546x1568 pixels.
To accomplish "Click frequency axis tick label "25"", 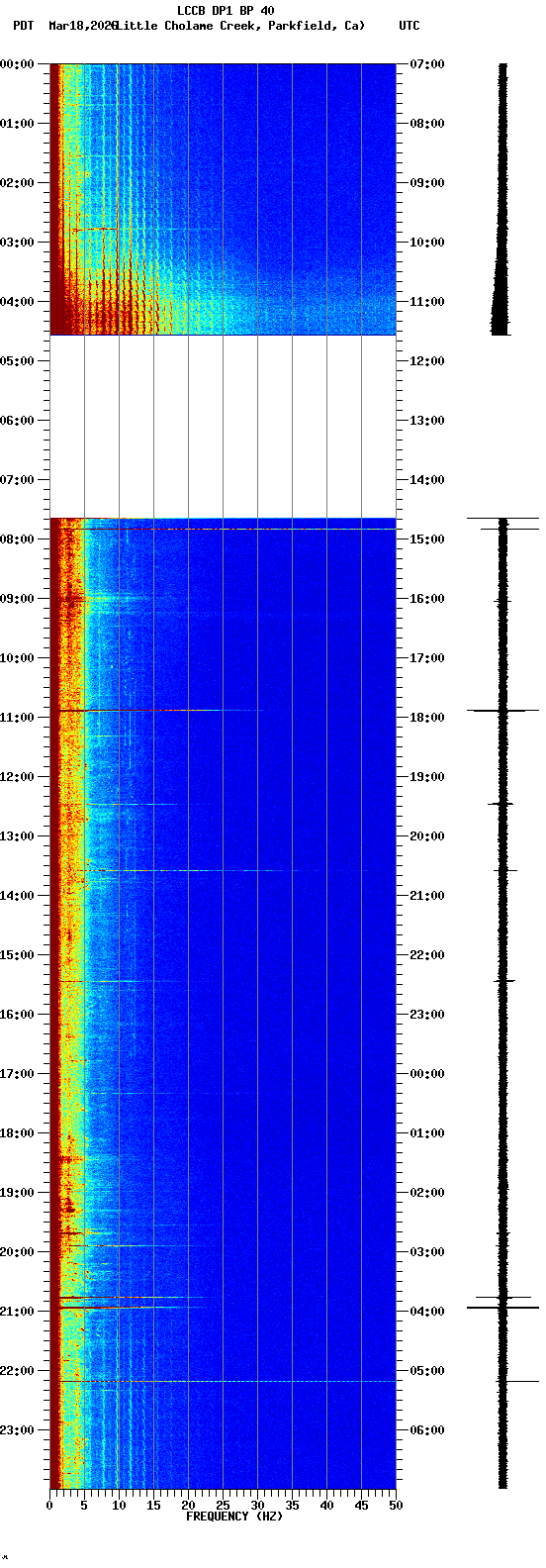I will (223, 1506).
